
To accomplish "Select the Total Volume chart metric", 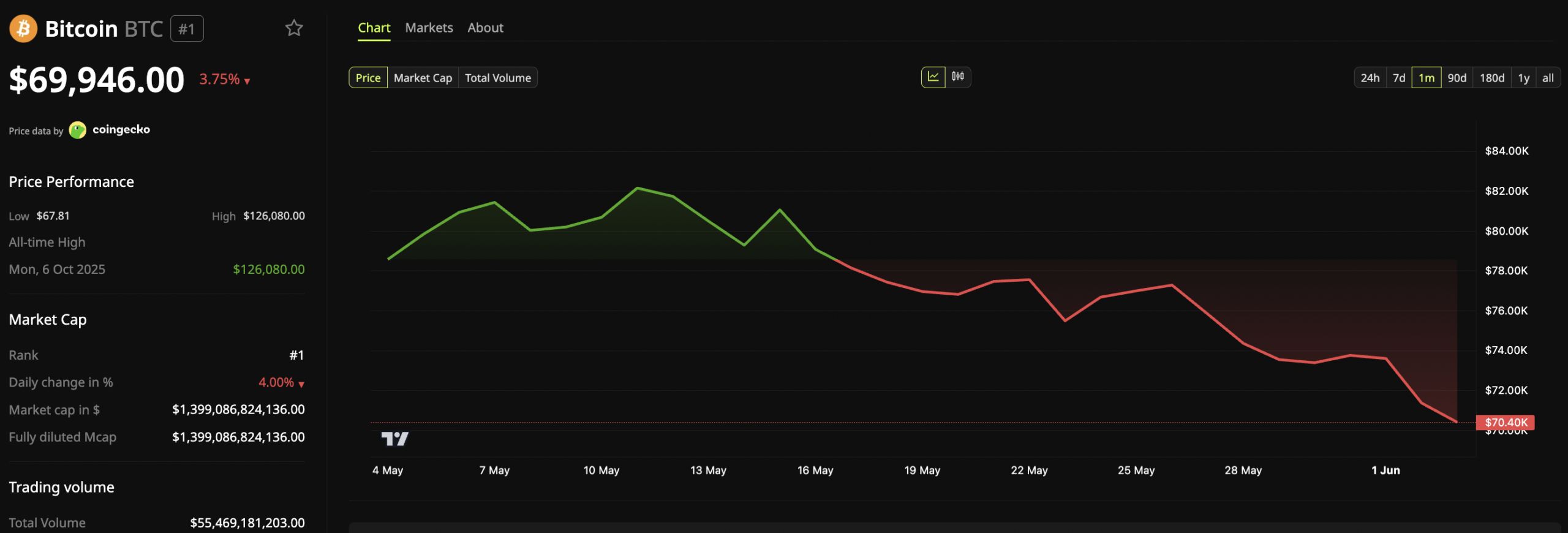I will coord(498,78).
